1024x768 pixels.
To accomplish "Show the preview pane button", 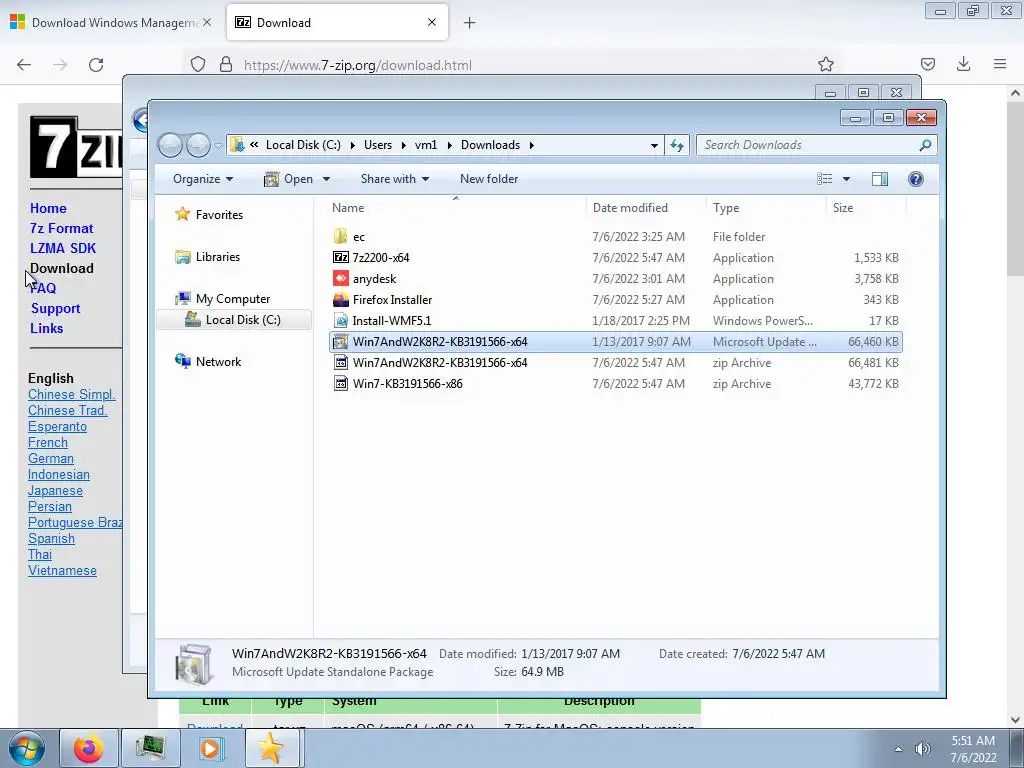I will click(x=880, y=179).
